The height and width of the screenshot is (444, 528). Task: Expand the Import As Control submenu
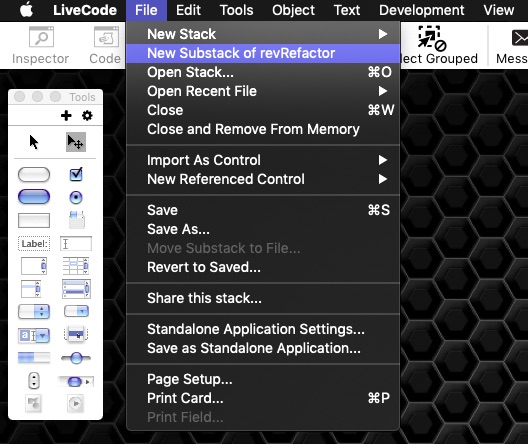click(263, 160)
